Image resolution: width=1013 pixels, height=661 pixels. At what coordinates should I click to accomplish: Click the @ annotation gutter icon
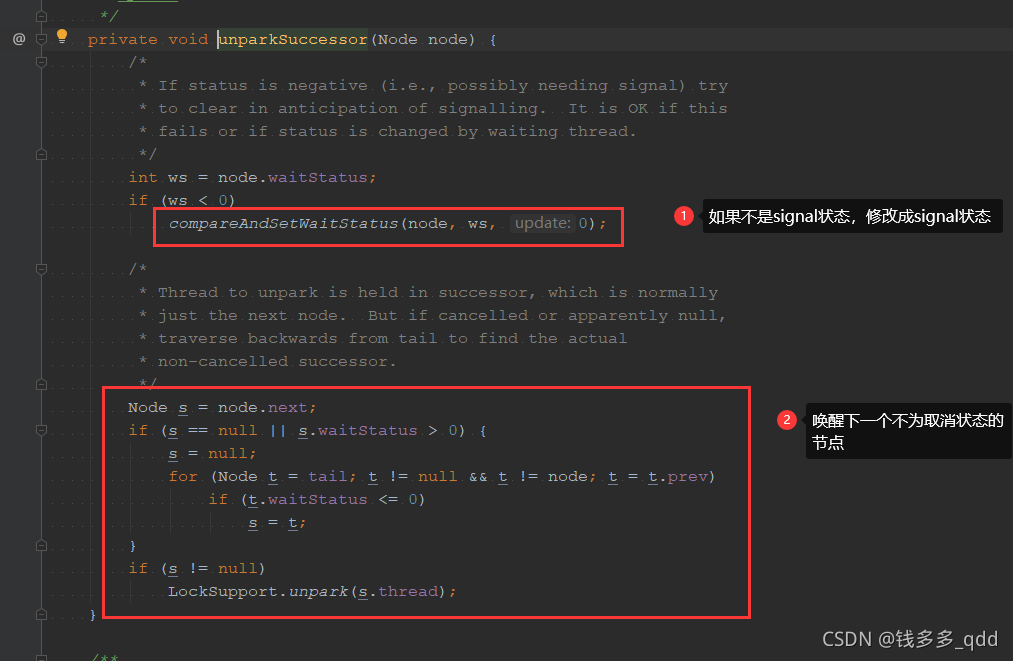coord(18,39)
